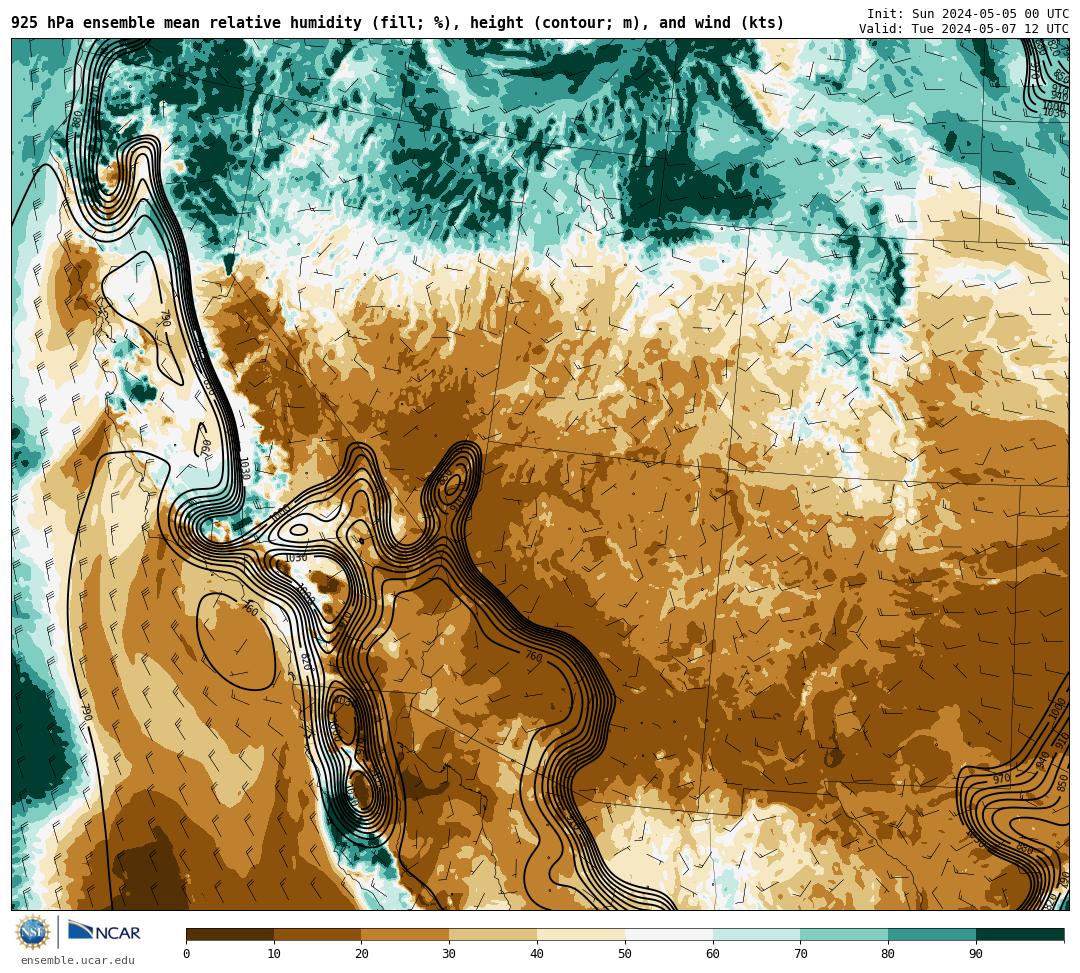Select the ensemble.ucar.edu text
Viewport: 1080px width, 973px height.
78,960
